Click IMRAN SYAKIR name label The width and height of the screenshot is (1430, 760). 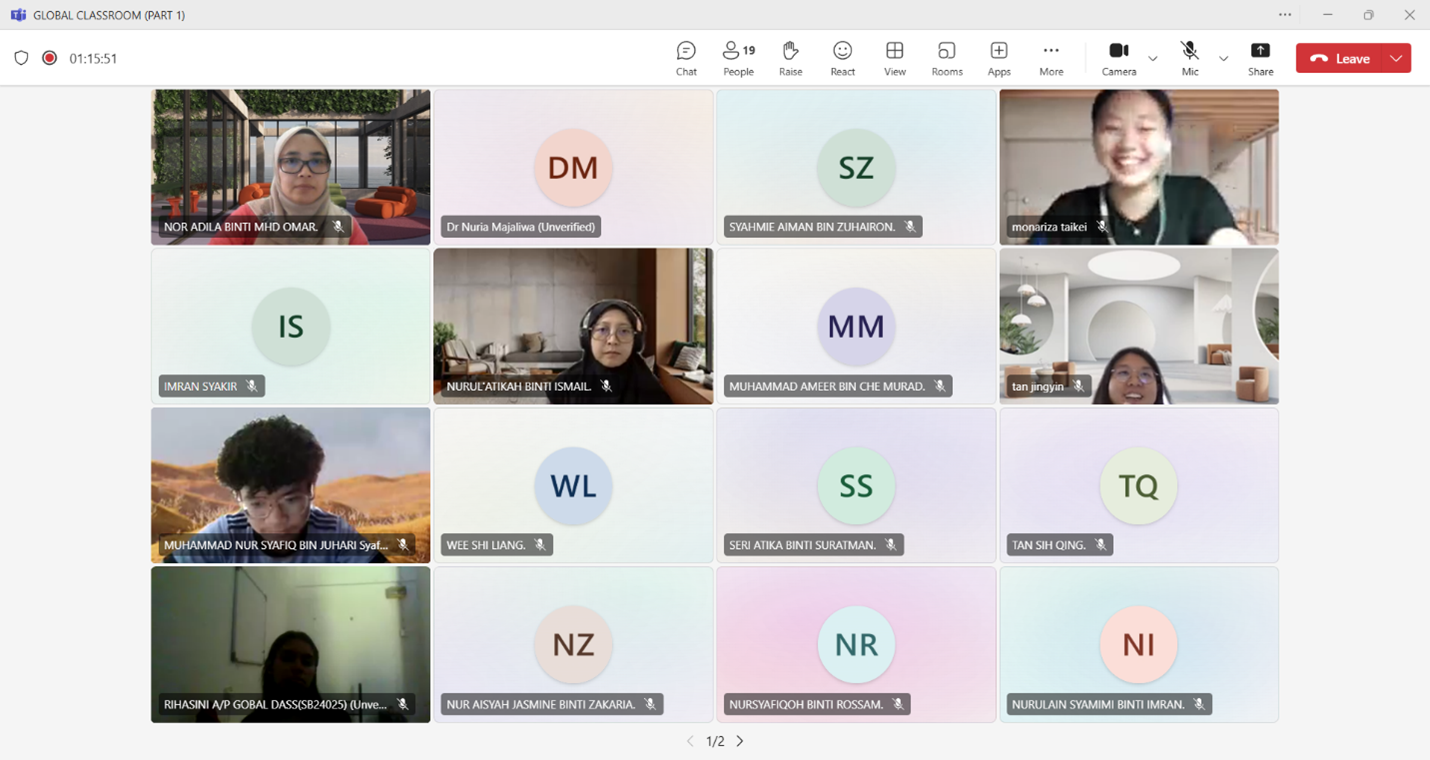201,386
